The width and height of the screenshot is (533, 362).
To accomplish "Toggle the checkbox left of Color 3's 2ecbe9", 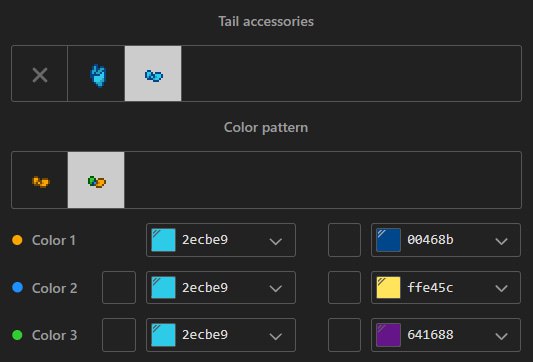I will pyautogui.click(x=119, y=335).
